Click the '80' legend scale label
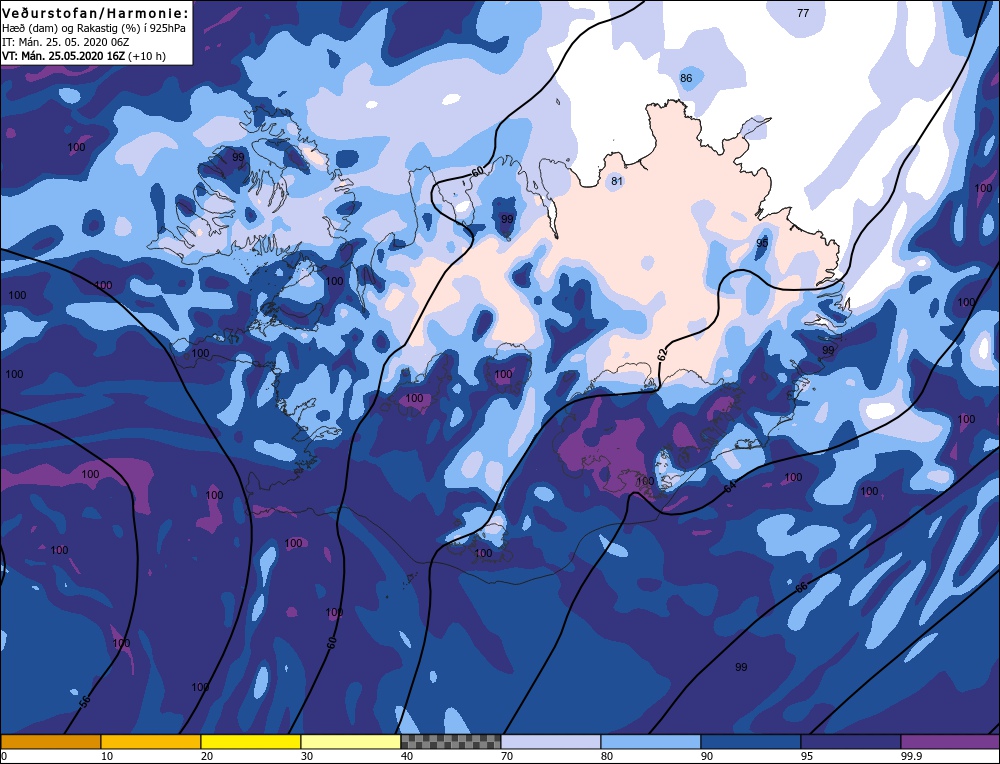1000x764 pixels. (x=607, y=756)
